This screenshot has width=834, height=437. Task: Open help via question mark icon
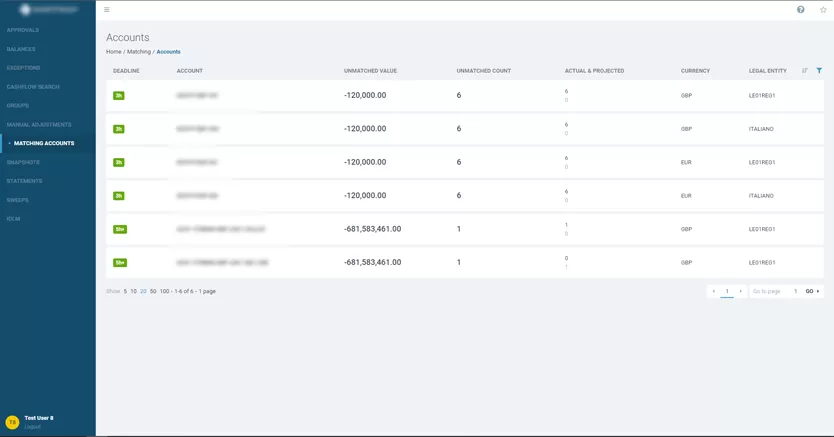(x=800, y=10)
